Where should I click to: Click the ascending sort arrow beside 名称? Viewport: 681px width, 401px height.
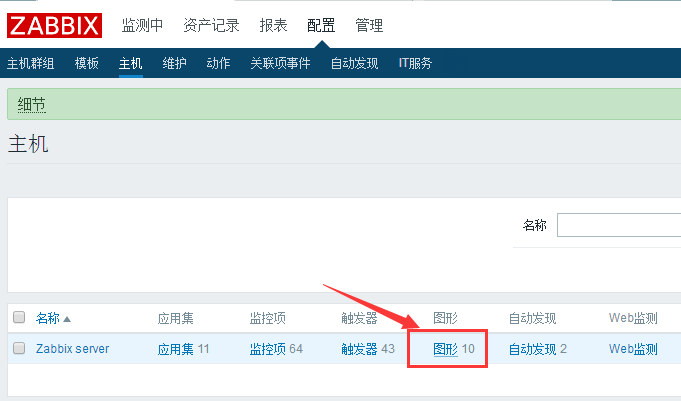tap(67, 319)
